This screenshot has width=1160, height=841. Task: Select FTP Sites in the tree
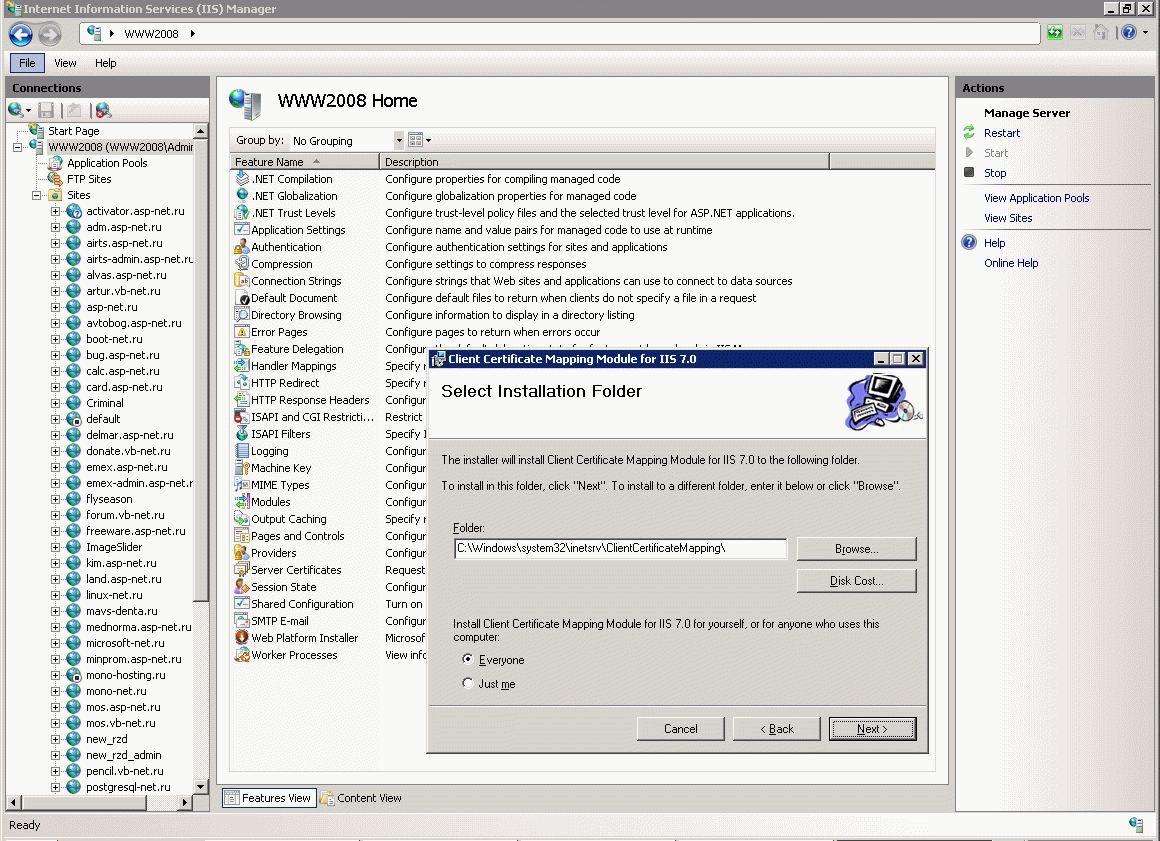[x=89, y=179]
